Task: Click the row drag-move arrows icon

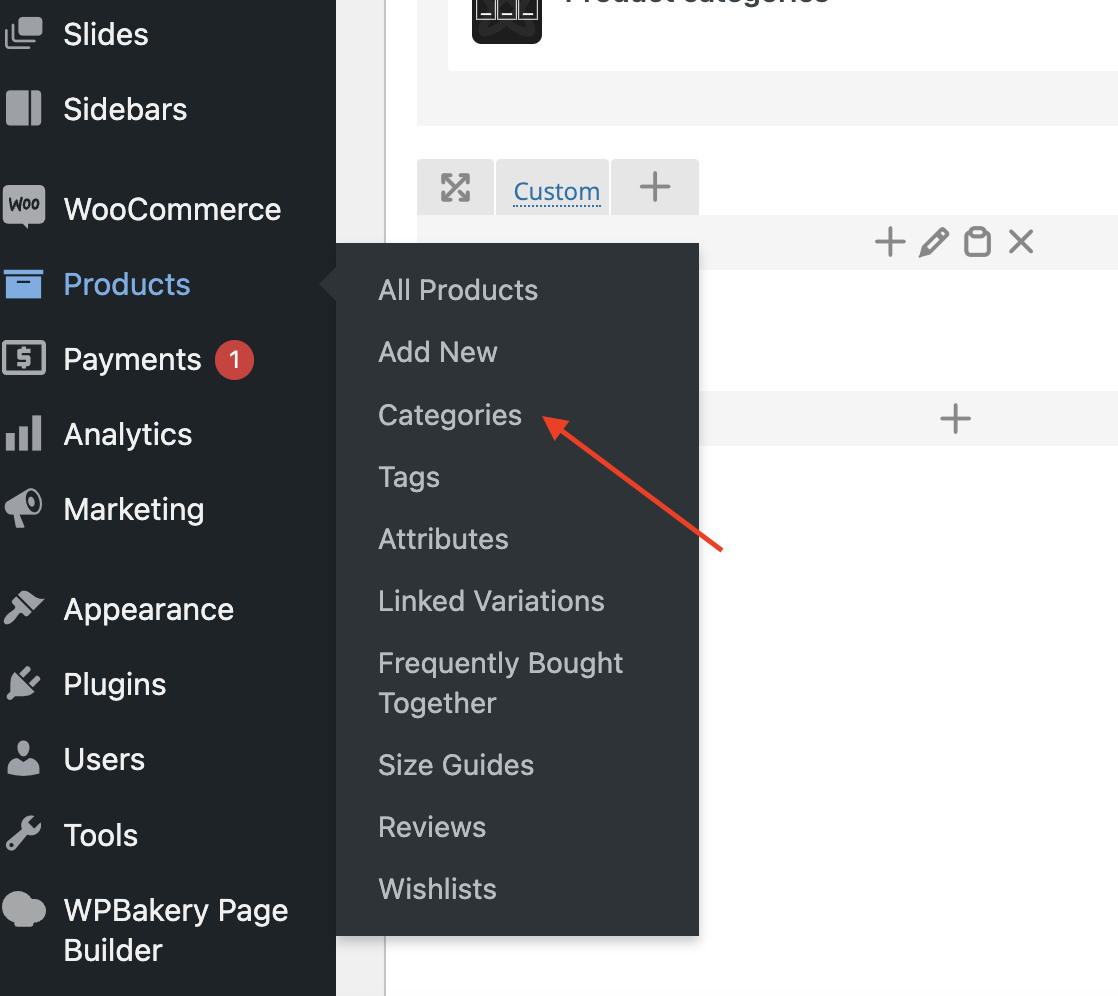Action: [x=456, y=188]
